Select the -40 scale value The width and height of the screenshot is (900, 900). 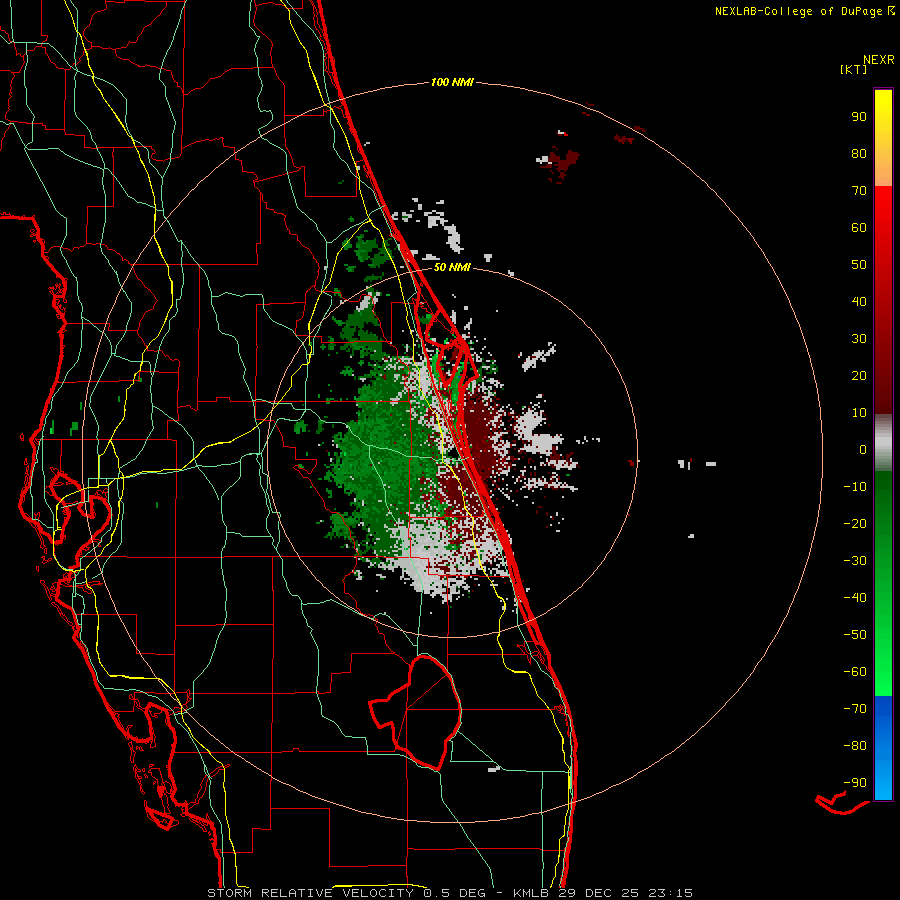(x=855, y=598)
